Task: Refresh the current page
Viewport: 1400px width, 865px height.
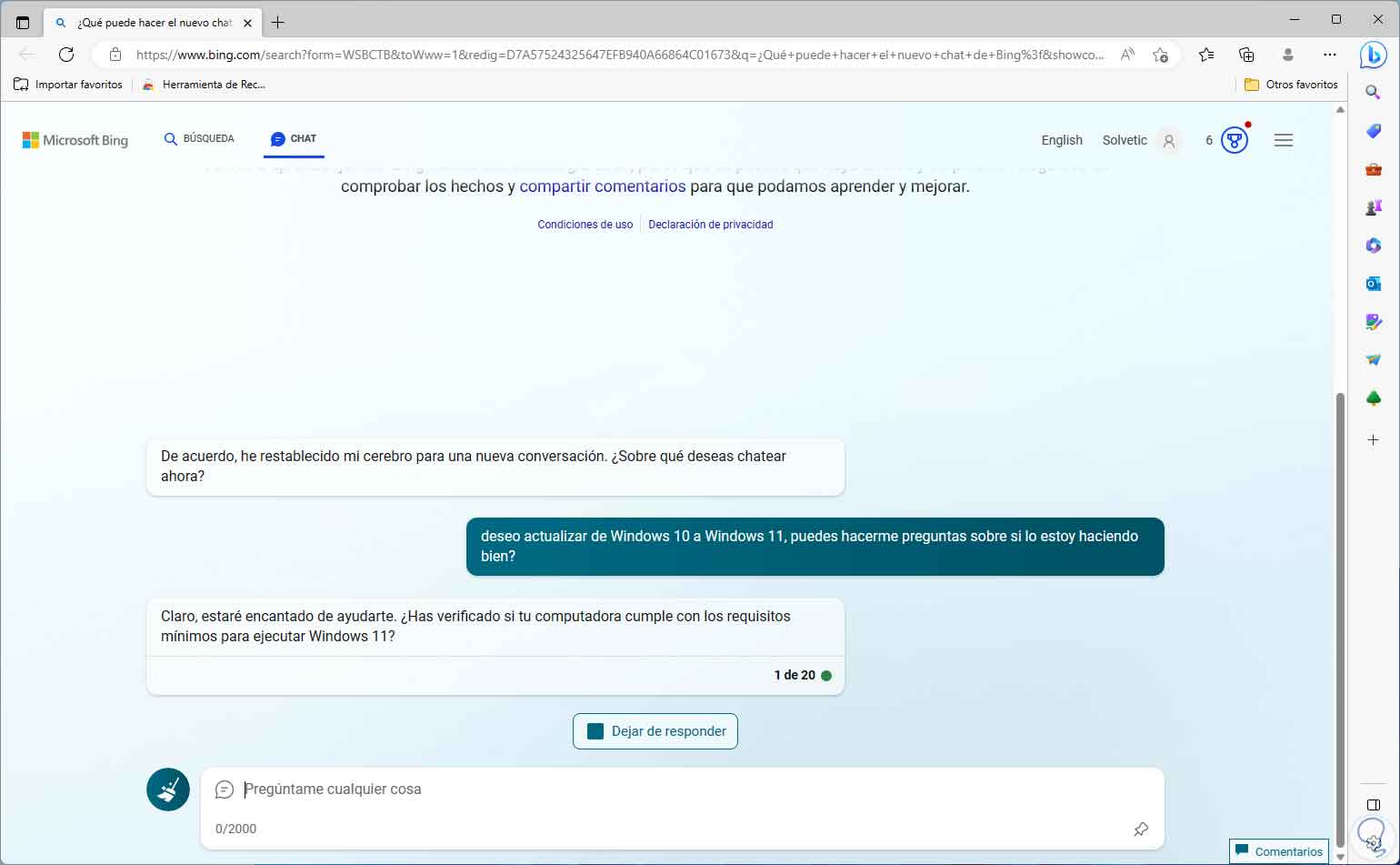Action: click(x=66, y=55)
